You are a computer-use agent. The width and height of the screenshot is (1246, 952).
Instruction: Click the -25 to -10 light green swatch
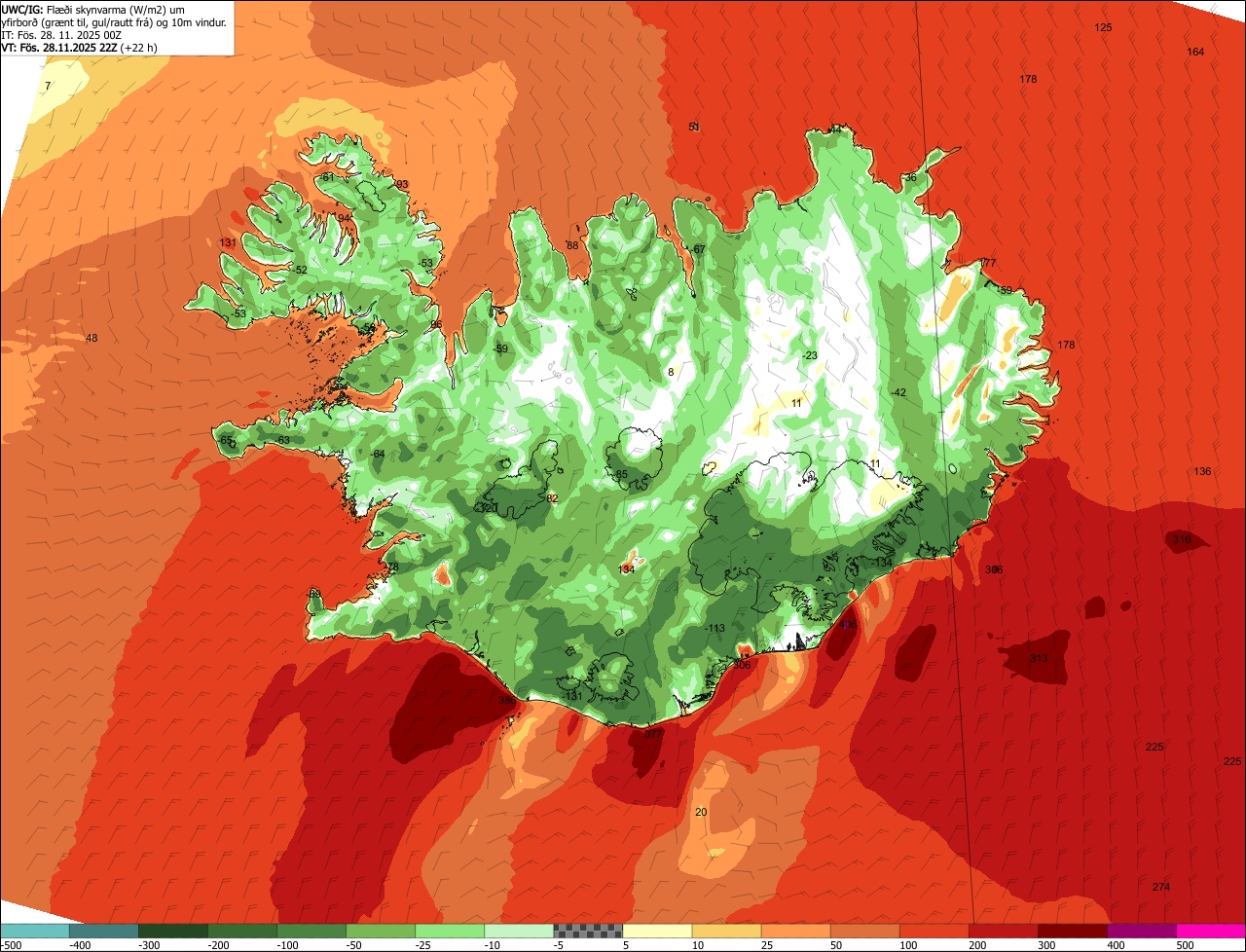pyautogui.click(x=450, y=931)
